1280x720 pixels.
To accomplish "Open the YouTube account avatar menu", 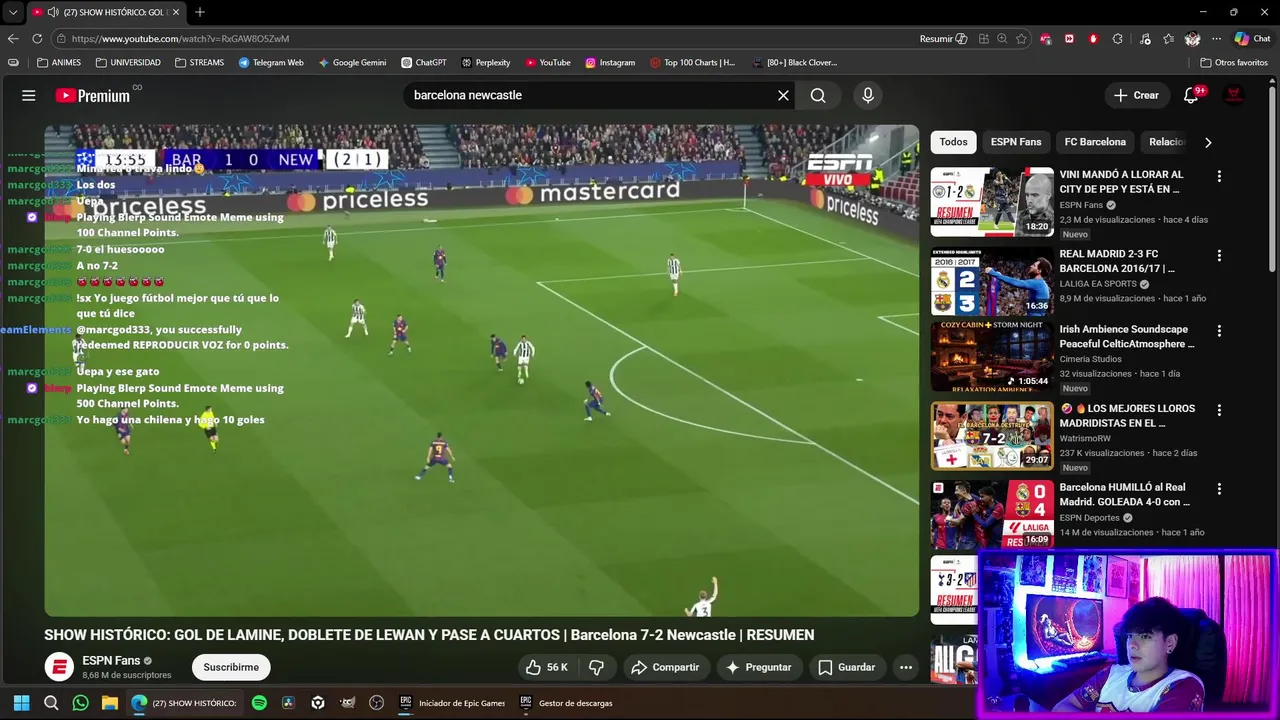I will point(1234,95).
